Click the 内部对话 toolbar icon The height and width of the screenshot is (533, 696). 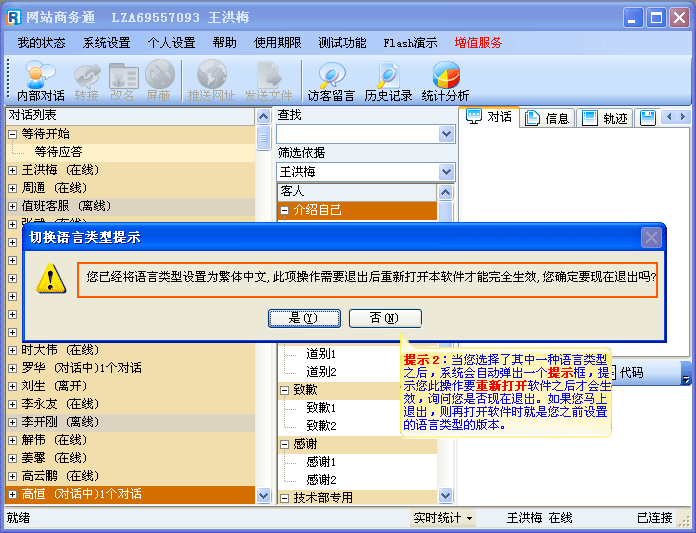point(41,81)
